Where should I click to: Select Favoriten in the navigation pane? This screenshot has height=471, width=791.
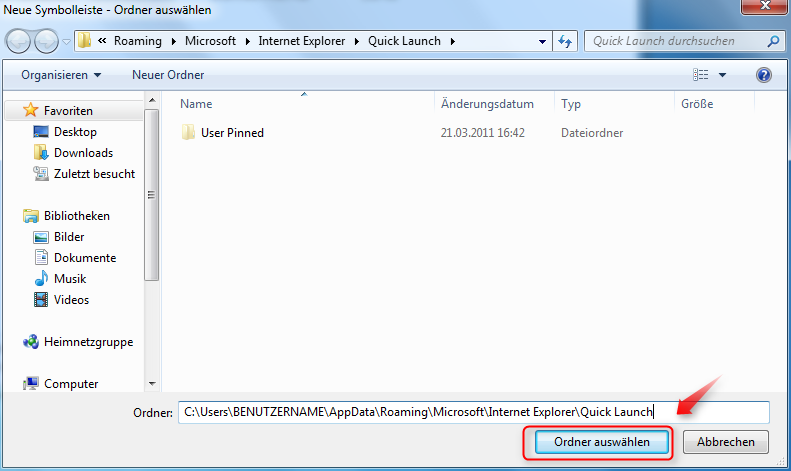[x=68, y=110]
